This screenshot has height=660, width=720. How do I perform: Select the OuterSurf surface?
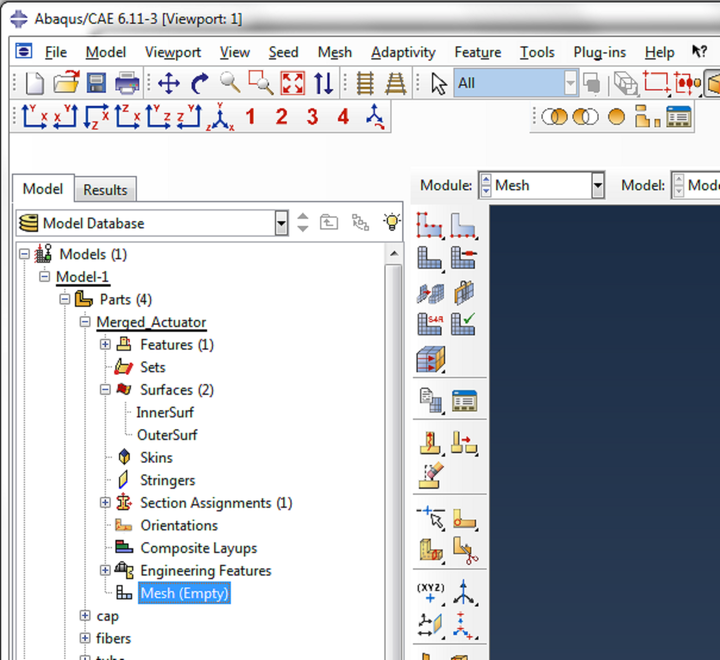point(167,435)
